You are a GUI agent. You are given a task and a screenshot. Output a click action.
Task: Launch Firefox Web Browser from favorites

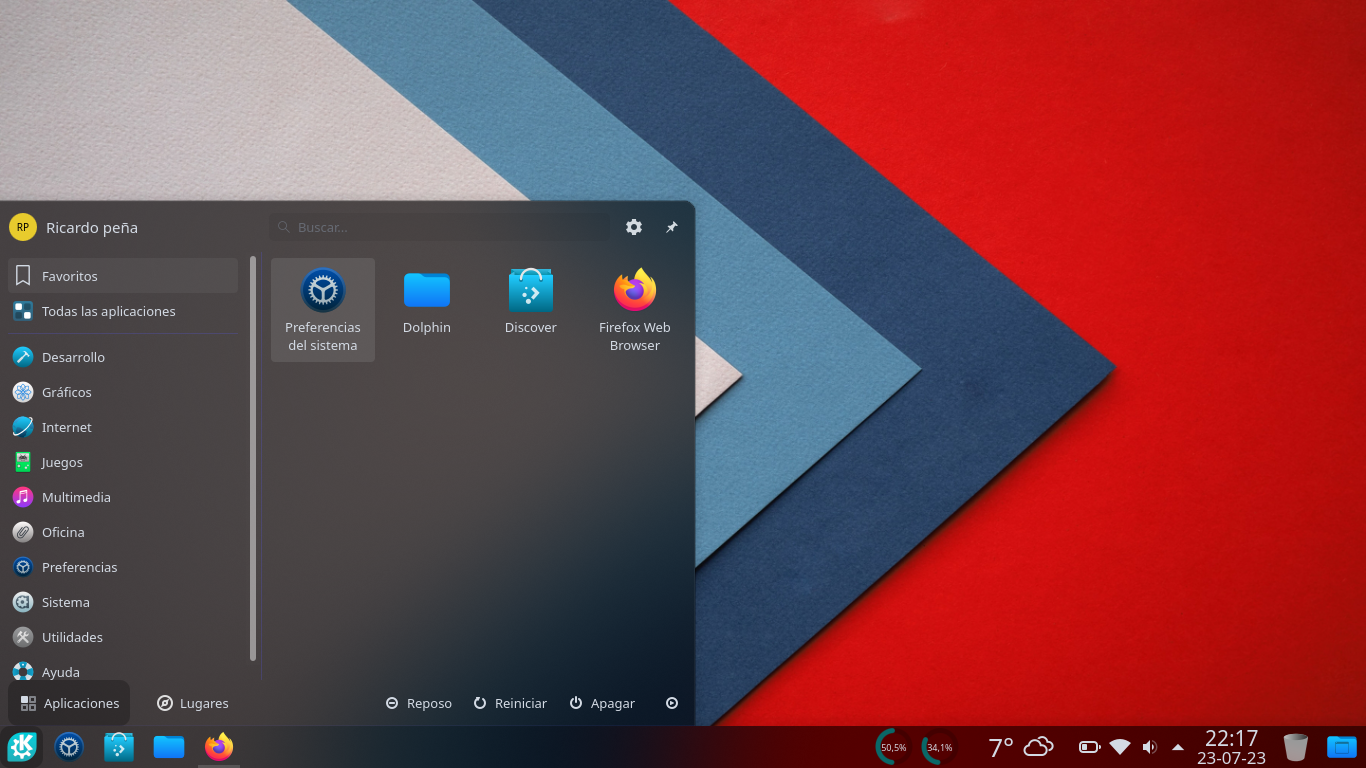(x=635, y=309)
